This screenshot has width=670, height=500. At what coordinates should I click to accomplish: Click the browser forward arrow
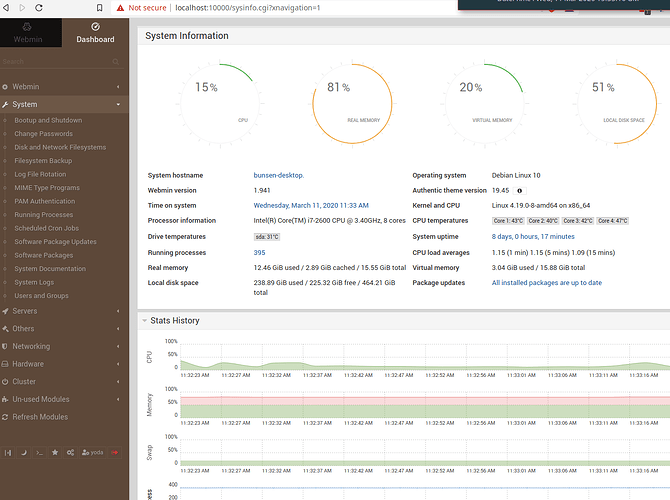click(22, 8)
